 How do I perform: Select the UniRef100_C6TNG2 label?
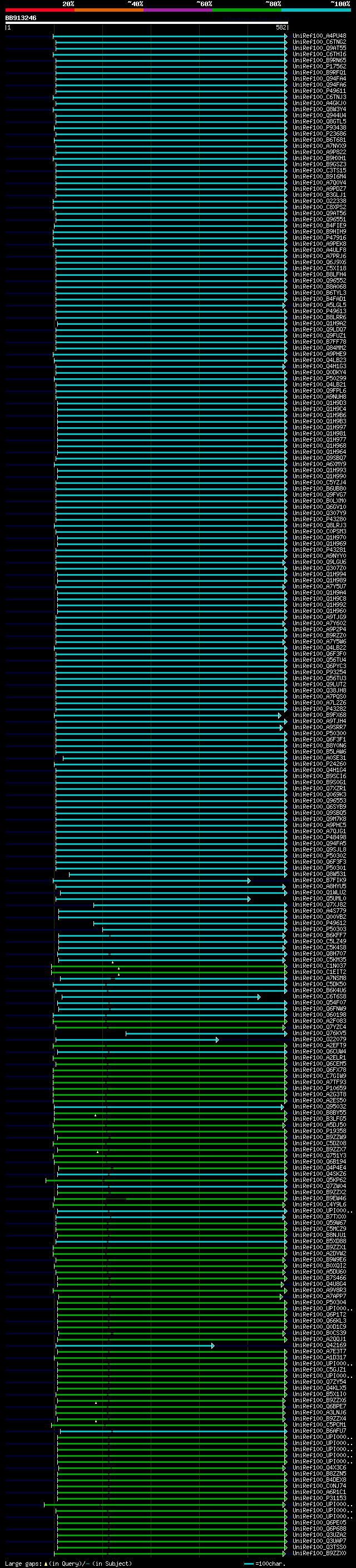(319, 42)
